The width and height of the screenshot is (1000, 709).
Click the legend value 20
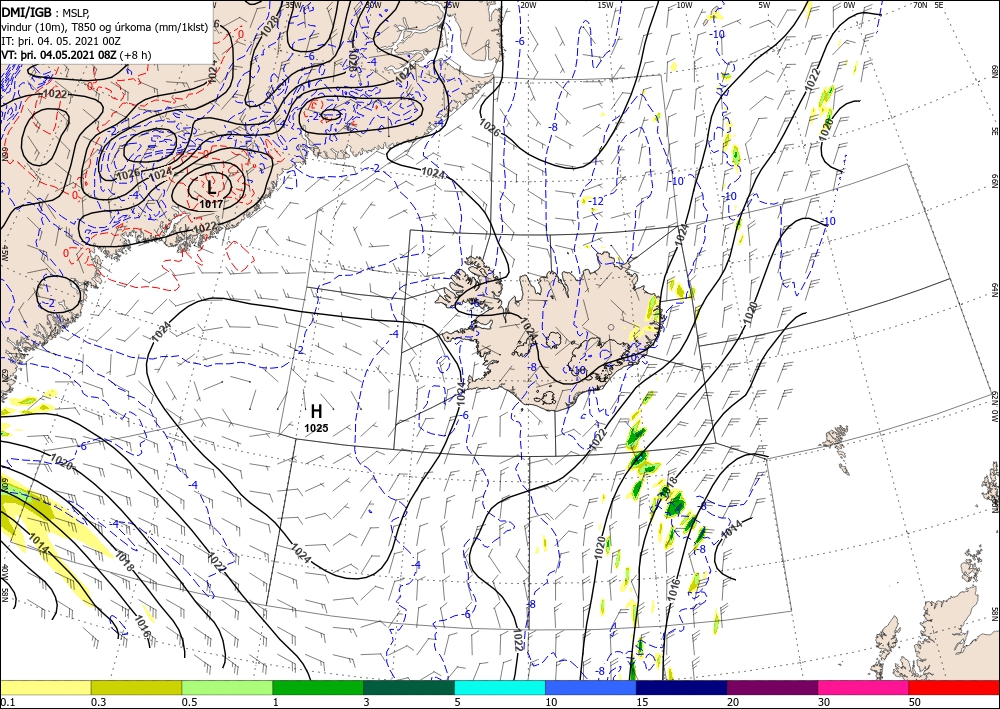[733, 702]
